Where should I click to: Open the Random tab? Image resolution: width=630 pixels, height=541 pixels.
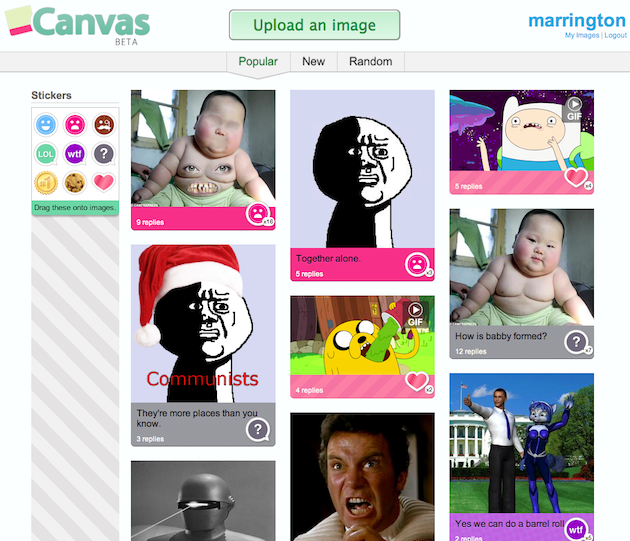pos(370,61)
